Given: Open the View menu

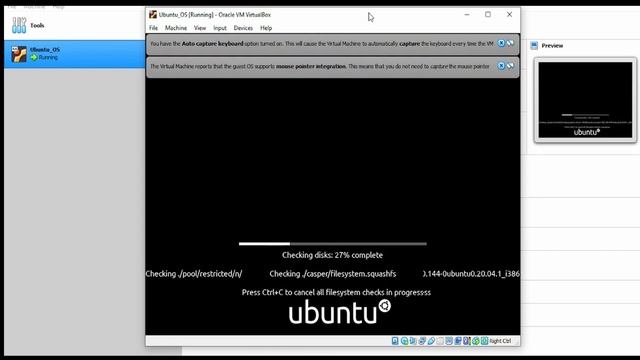Looking at the screenshot, I should [x=200, y=28].
